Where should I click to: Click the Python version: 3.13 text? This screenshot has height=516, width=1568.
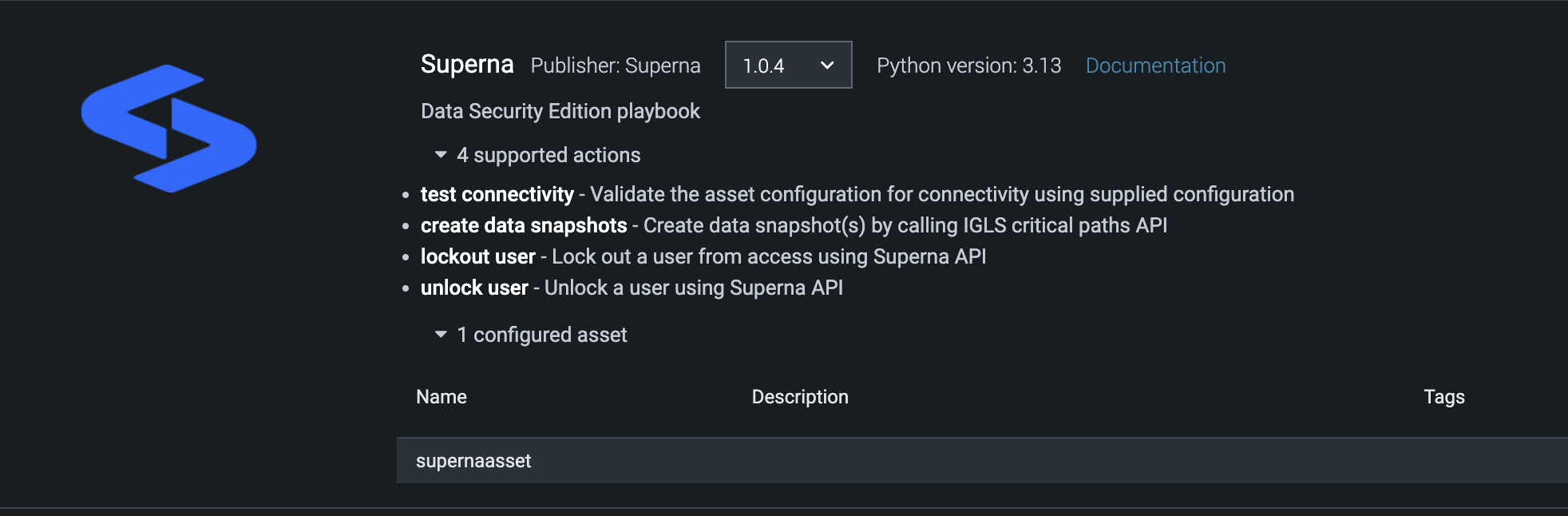click(x=968, y=65)
